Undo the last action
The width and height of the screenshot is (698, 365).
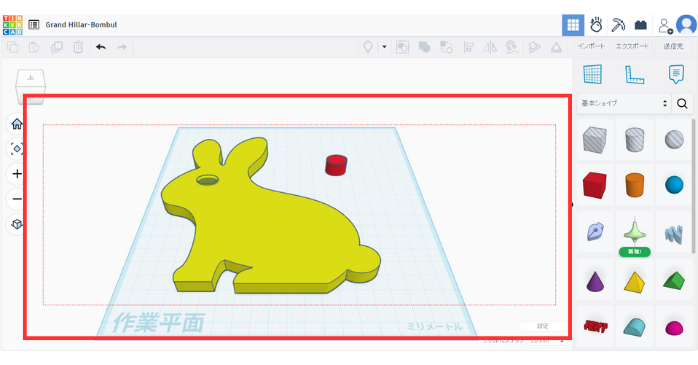[x=101, y=47]
